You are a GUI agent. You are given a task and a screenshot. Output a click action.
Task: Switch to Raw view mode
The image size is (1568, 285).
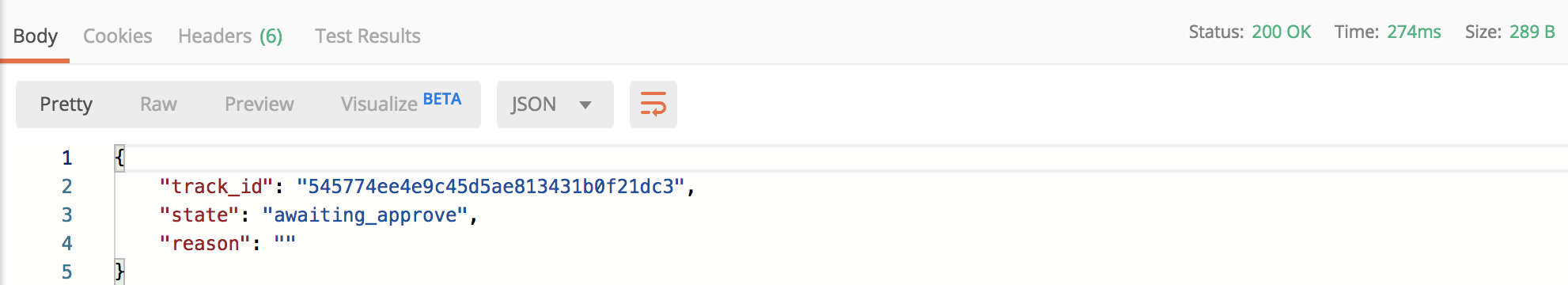(158, 104)
